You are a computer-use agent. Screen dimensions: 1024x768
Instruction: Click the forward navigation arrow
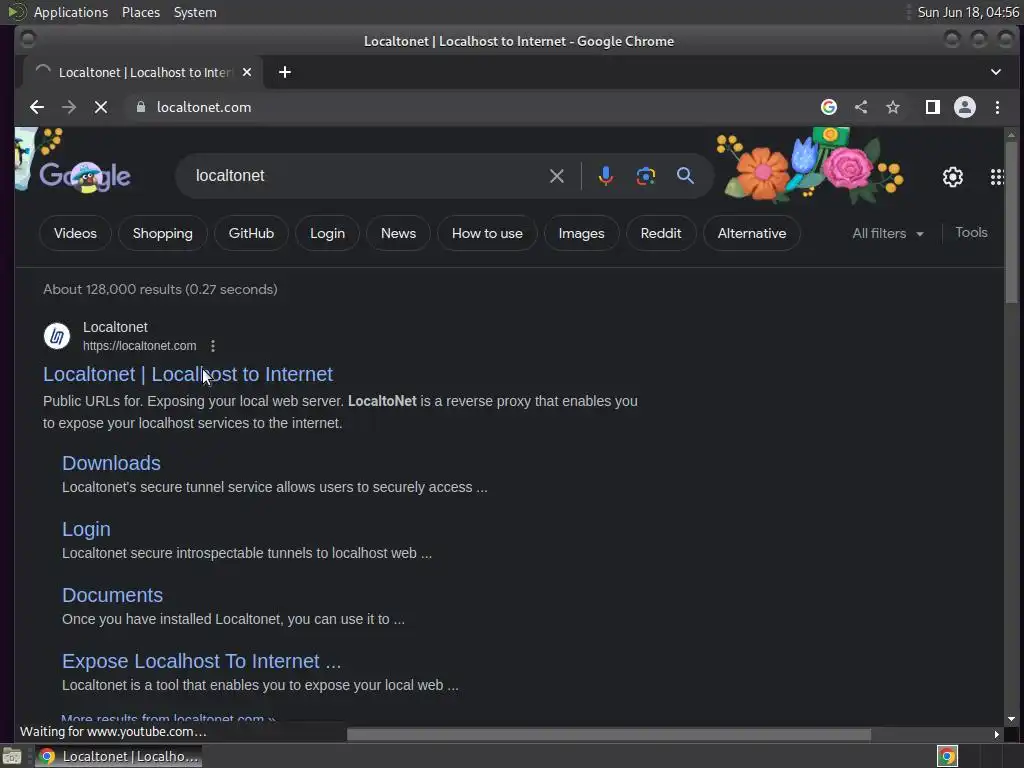69,107
